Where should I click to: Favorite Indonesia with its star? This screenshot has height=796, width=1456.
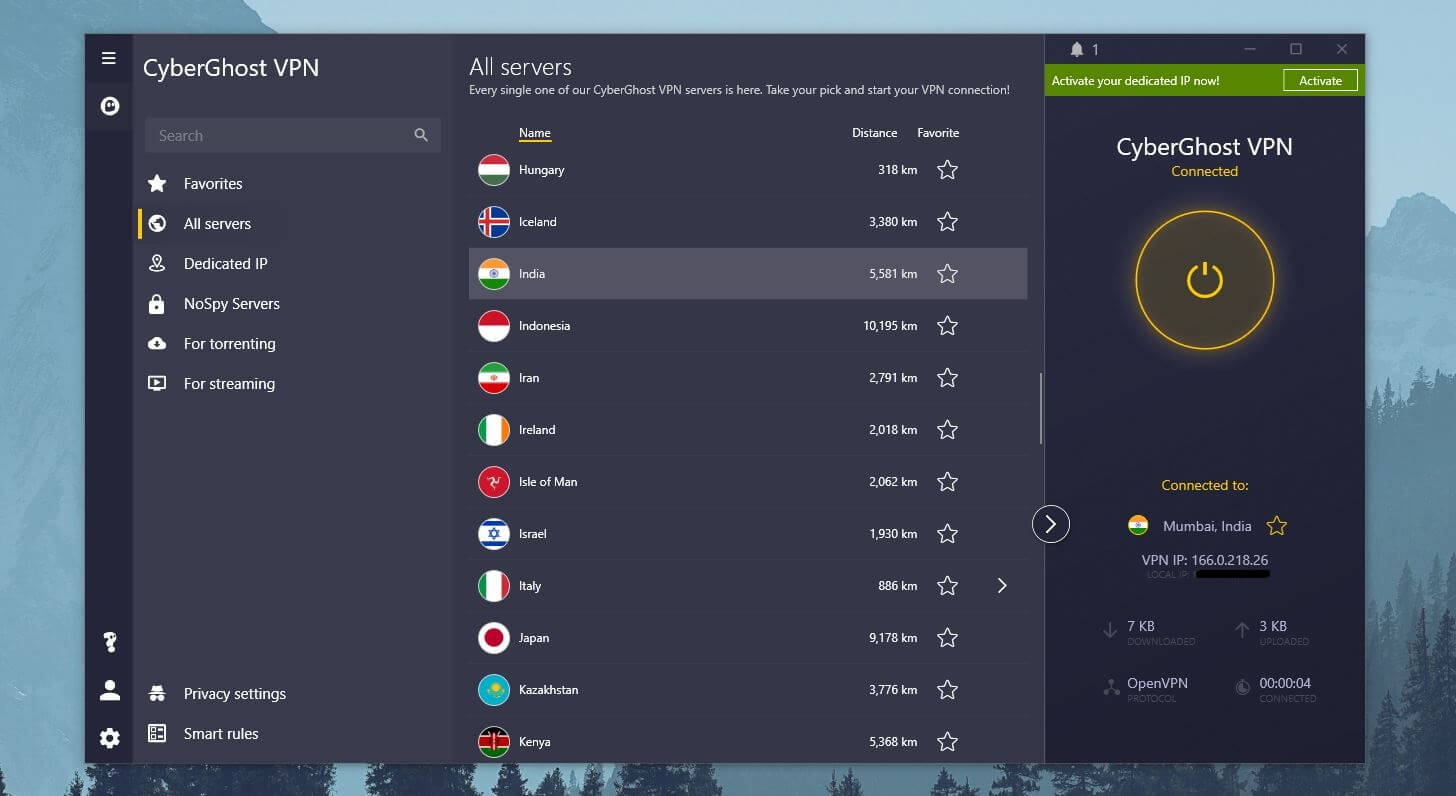point(947,326)
